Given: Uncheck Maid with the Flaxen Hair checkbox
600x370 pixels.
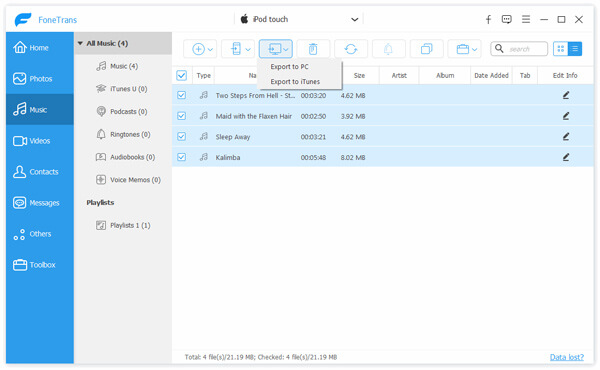Looking at the screenshot, I should pyautogui.click(x=181, y=116).
